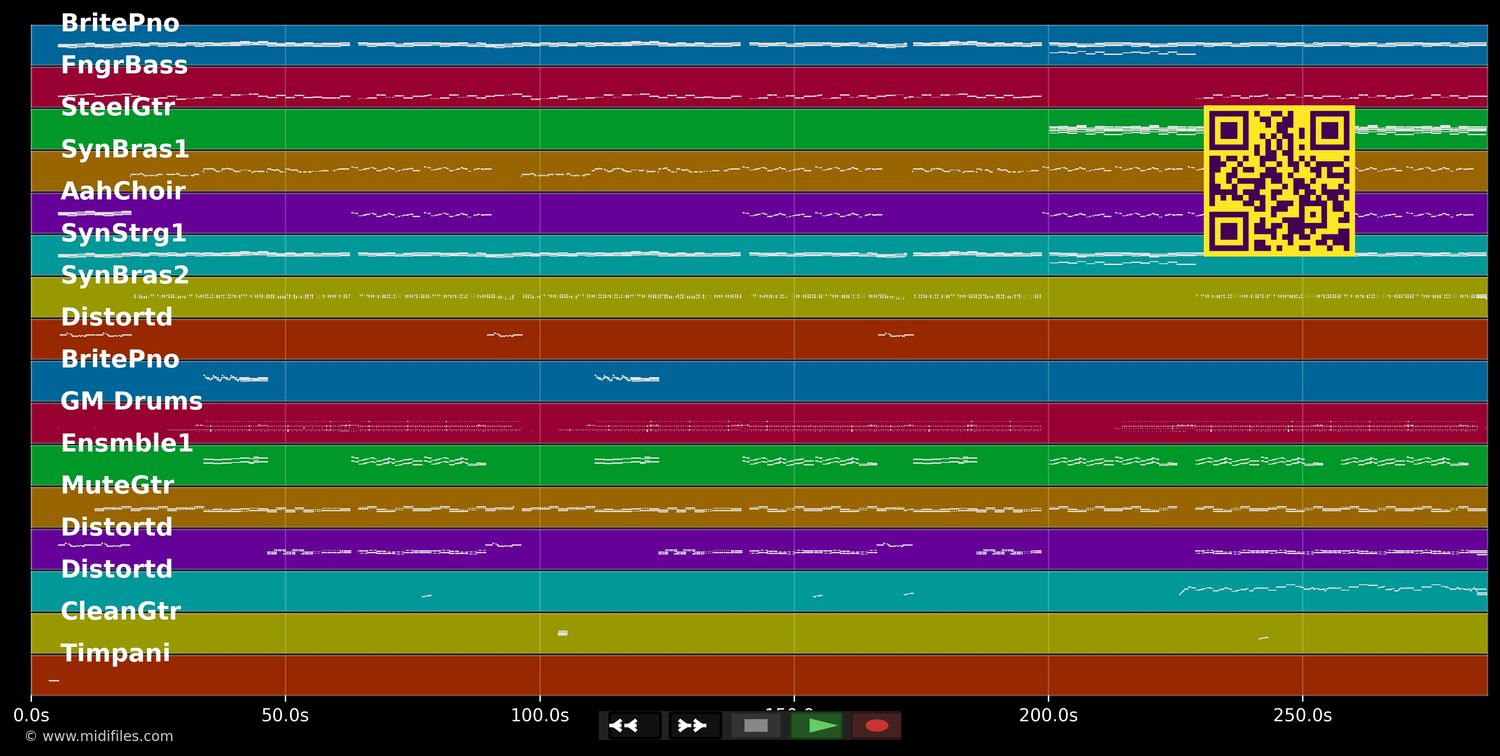This screenshot has width=1500, height=756.
Task: Select the AahChoir track label
Action: click(x=123, y=192)
